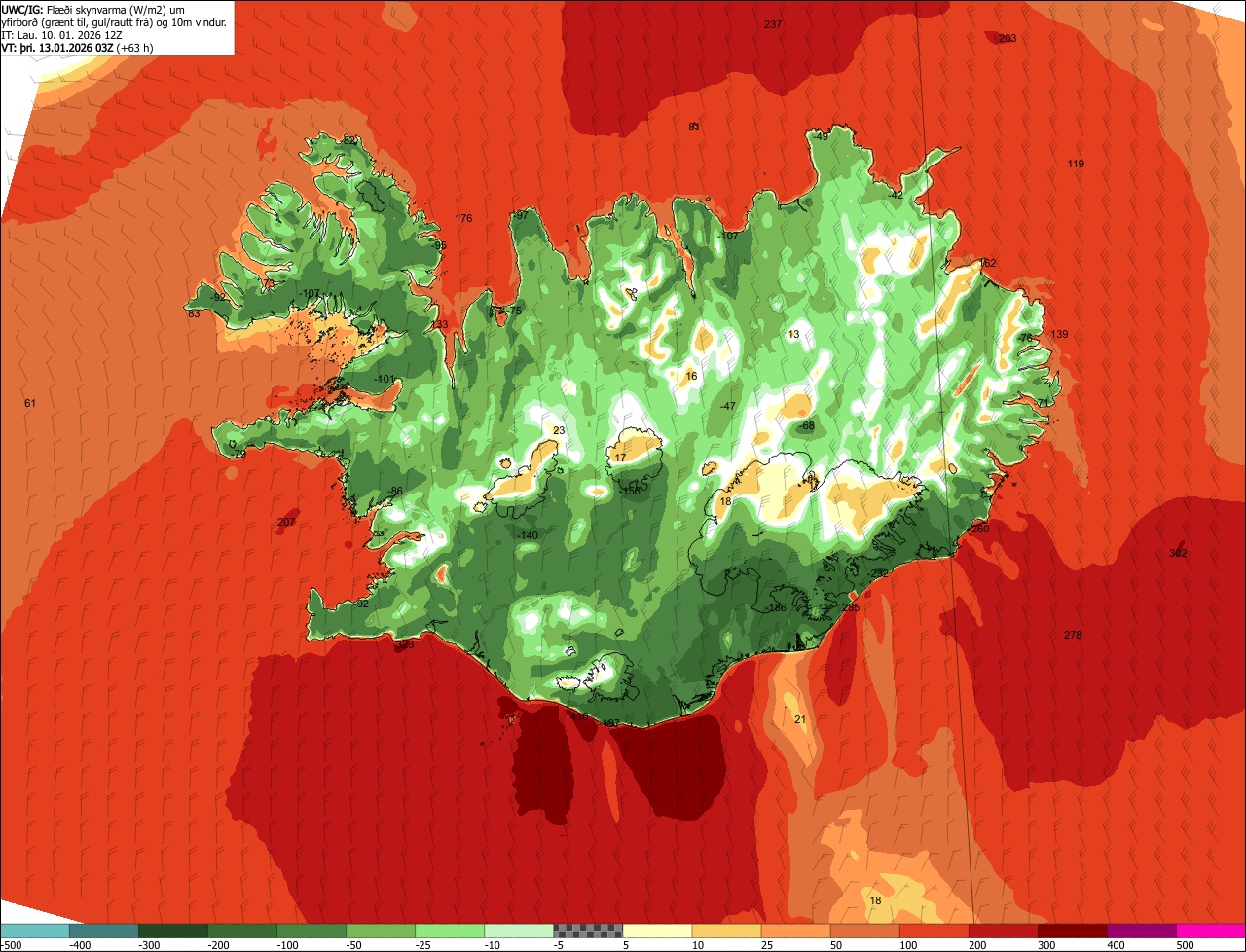Click the '13' value in the northeast interior
The height and width of the screenshot is (952, 1246).
click(x=794, y=334)
